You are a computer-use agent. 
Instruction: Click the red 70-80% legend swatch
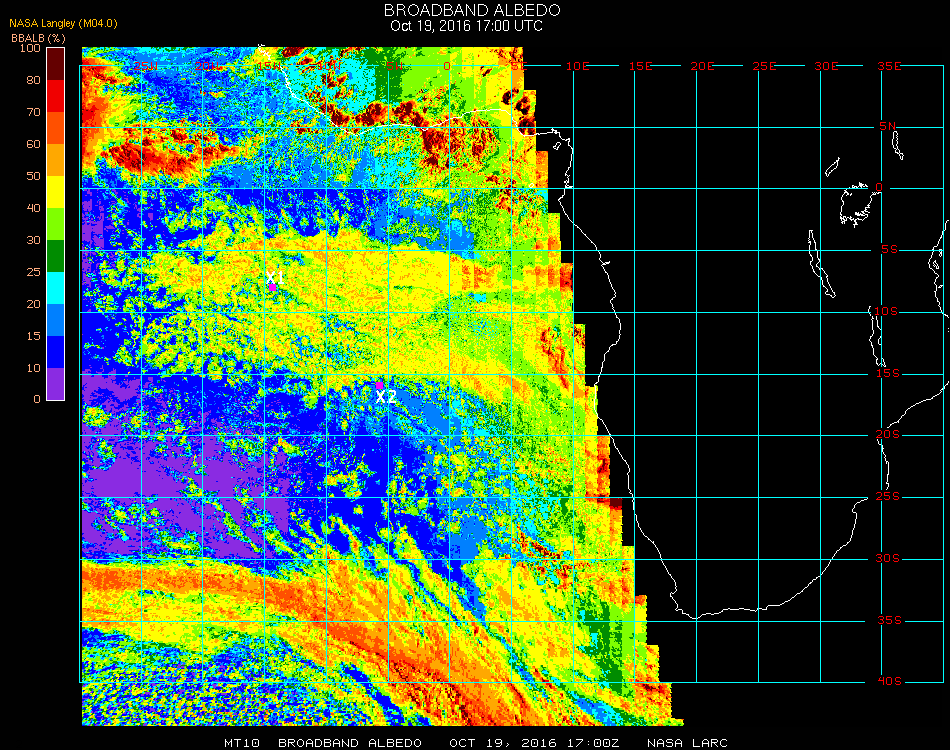56,96
